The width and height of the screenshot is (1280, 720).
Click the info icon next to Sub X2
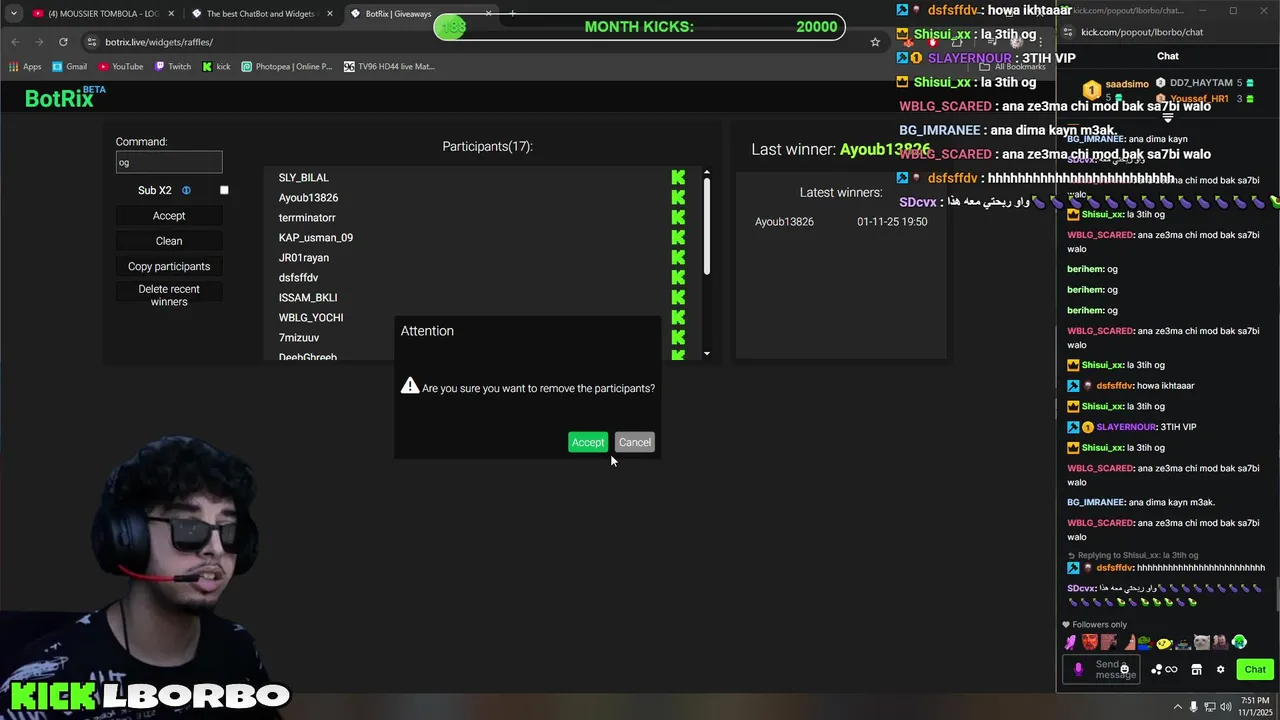click(x=186, y=190)
